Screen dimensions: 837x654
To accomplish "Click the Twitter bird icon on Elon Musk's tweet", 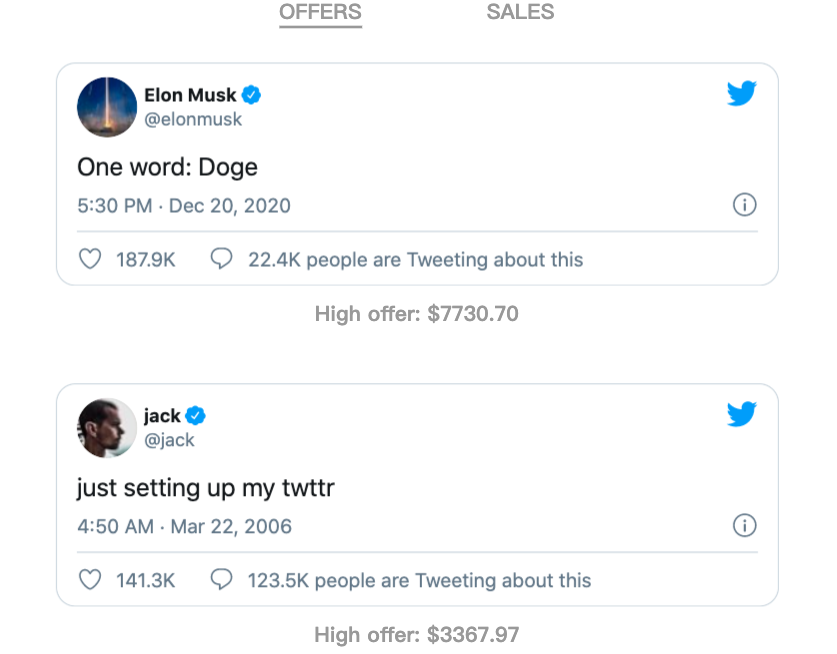I will 741,94.
